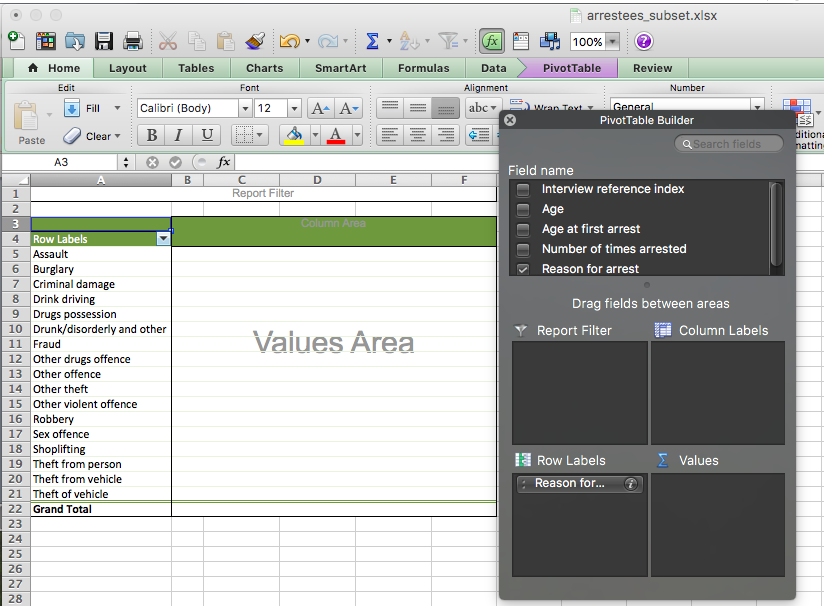The width and height of the screenshot is (824, 606).
Task: Open the Charts ribbon tab
Action: click(x=264, y=68)
